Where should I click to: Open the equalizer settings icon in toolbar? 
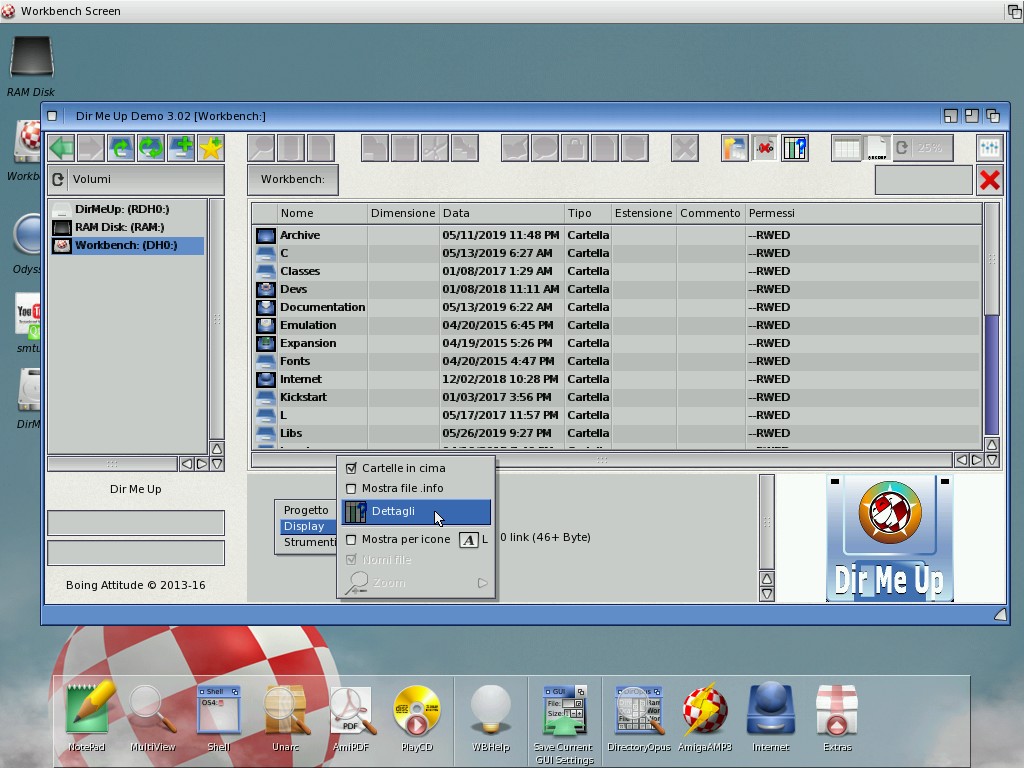pos(988,148)
